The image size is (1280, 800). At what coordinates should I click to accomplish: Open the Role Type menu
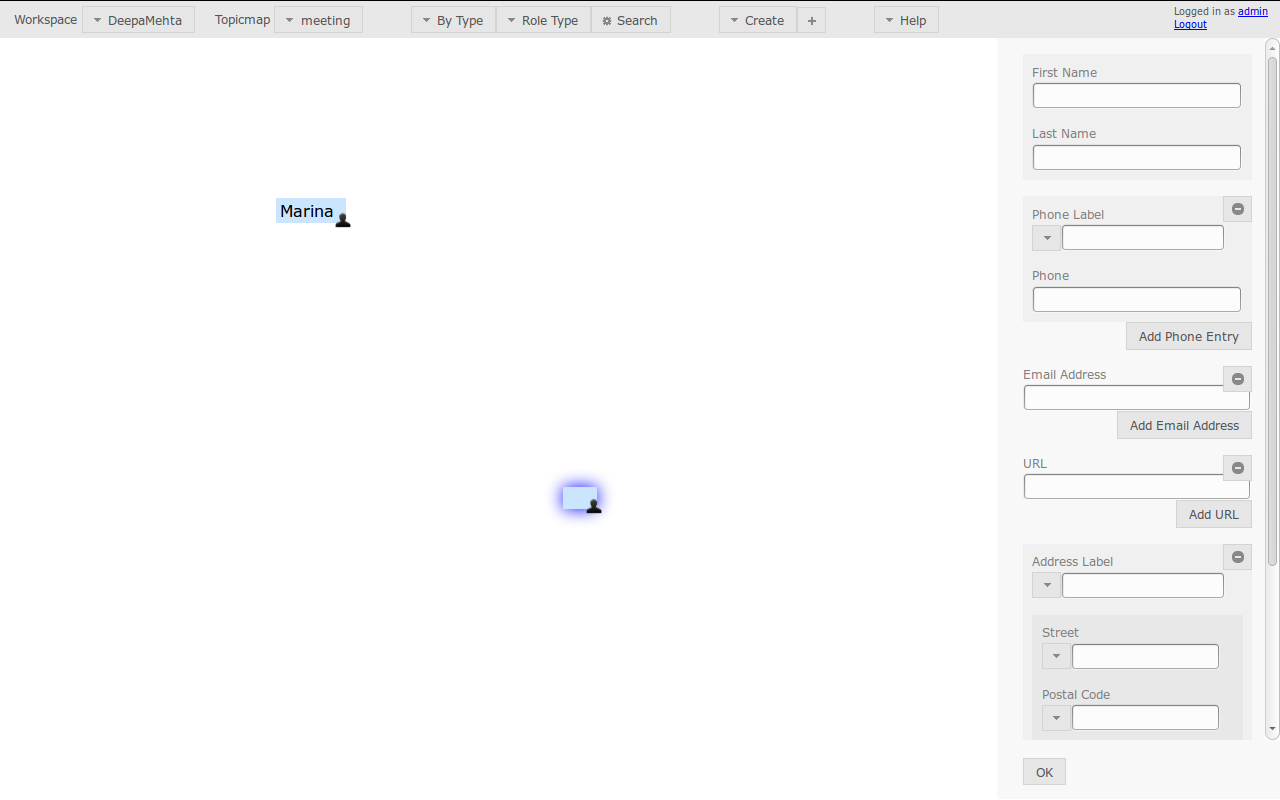(x=543, y=20)
